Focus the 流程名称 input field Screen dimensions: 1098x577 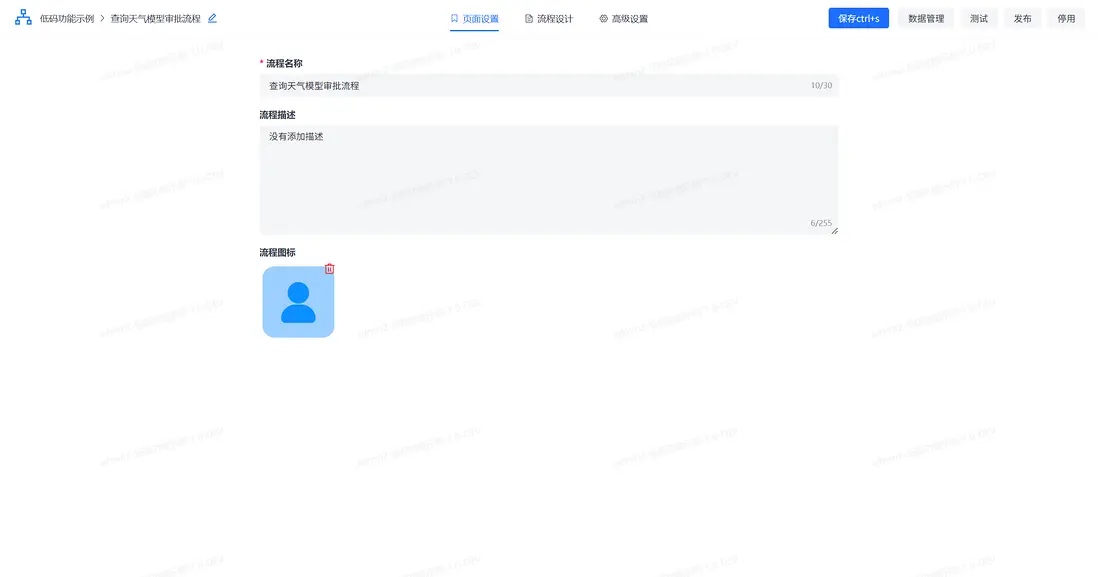[549, 85]
